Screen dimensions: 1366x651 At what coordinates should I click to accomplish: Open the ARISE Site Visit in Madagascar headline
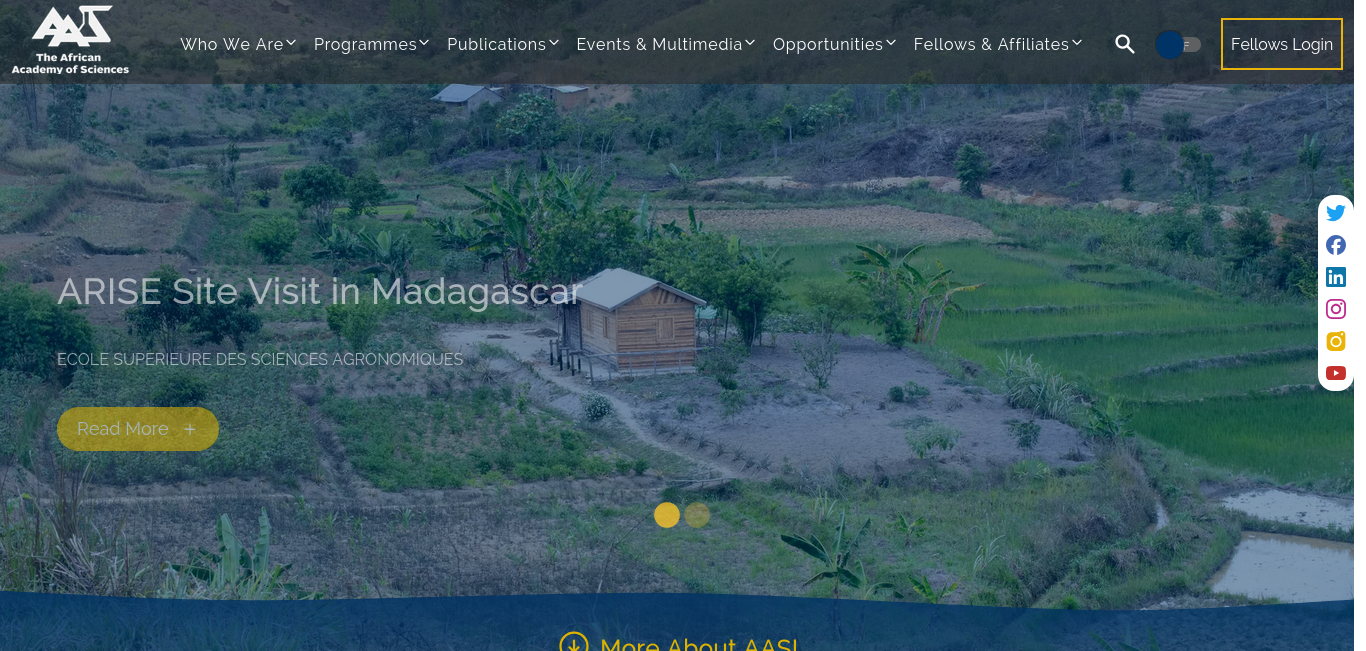click(x=320, y=291)
